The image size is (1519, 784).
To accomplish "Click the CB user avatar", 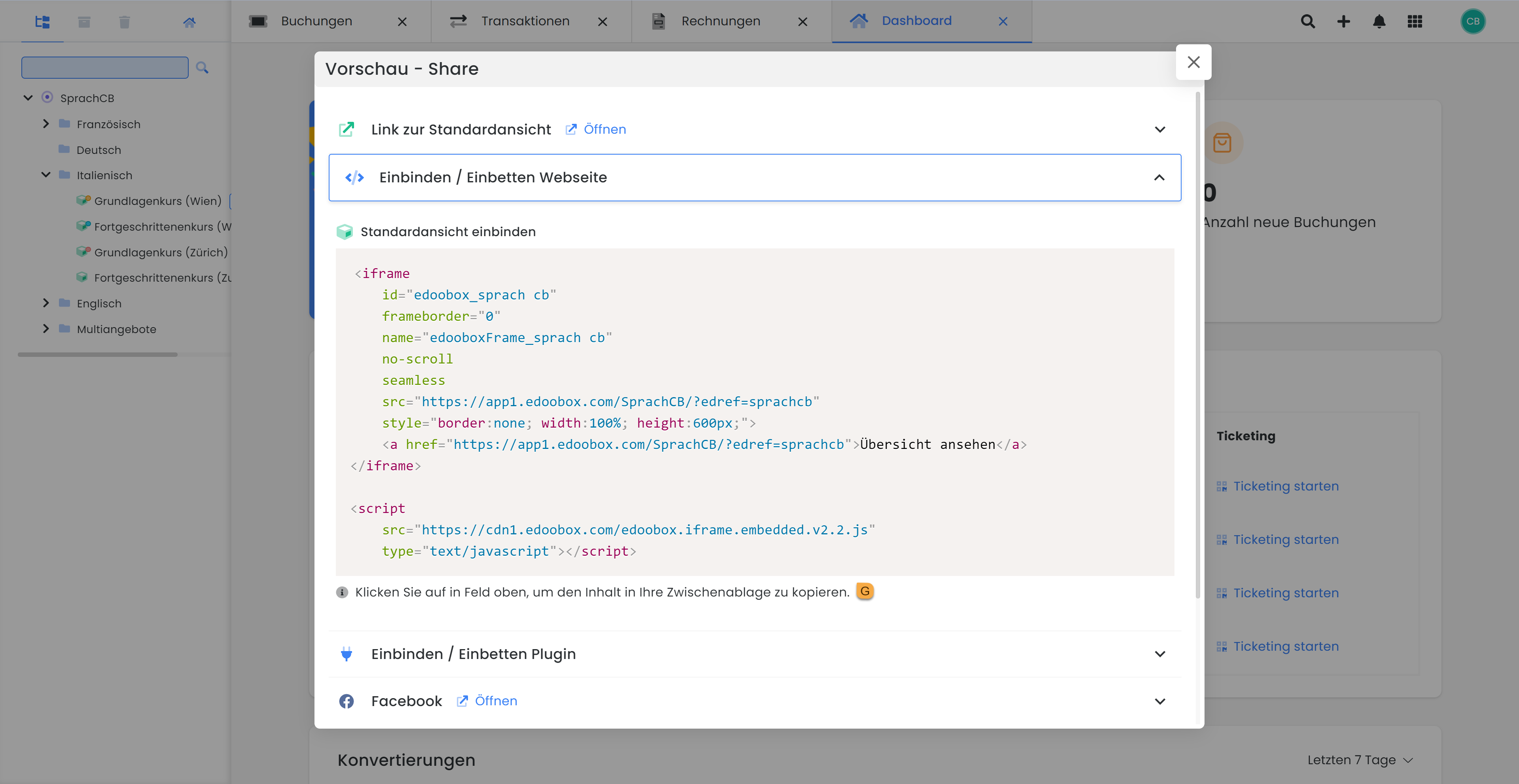I will [x=1472, y=21].
